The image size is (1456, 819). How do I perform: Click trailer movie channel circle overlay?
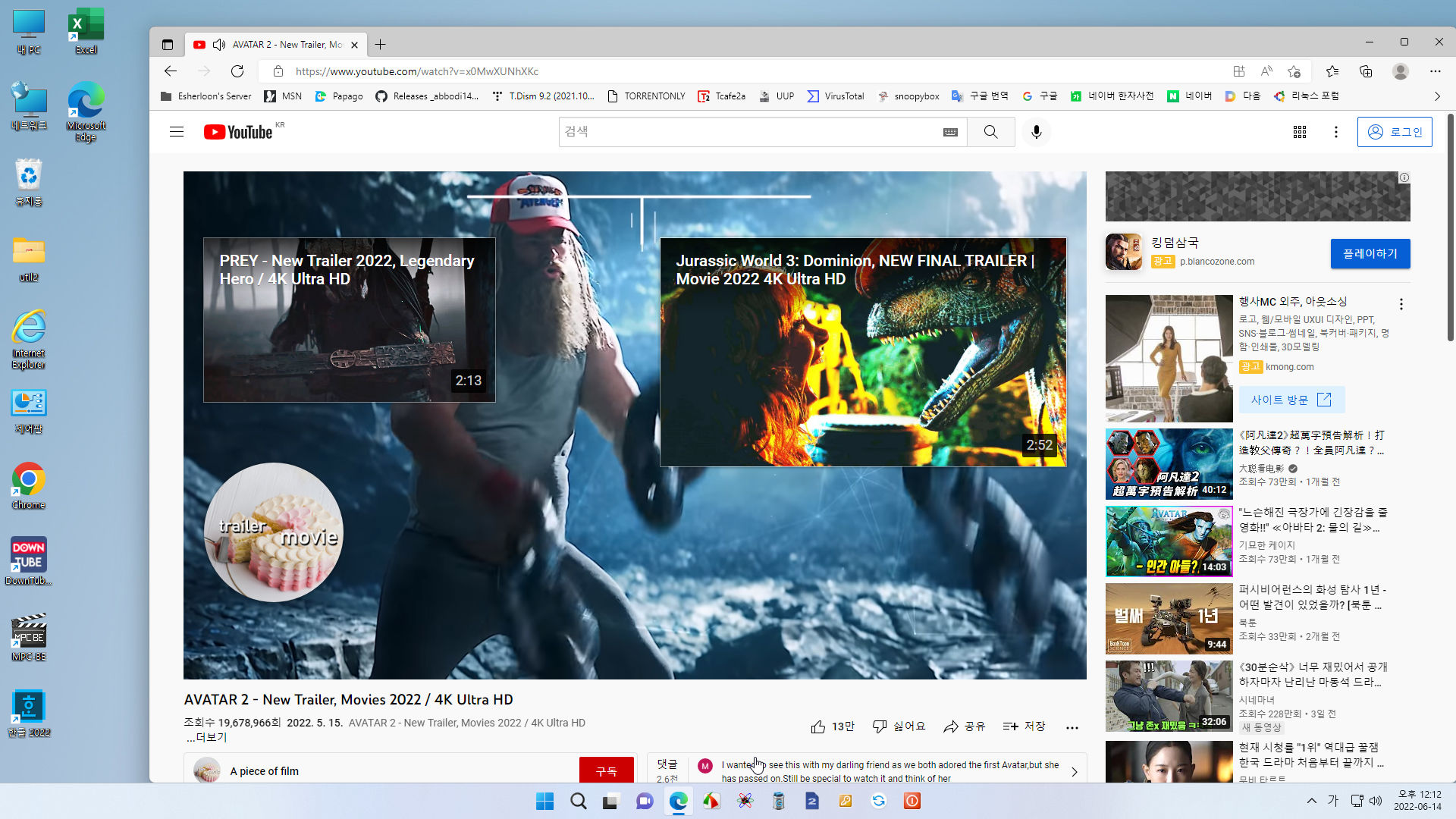(274, 532)
